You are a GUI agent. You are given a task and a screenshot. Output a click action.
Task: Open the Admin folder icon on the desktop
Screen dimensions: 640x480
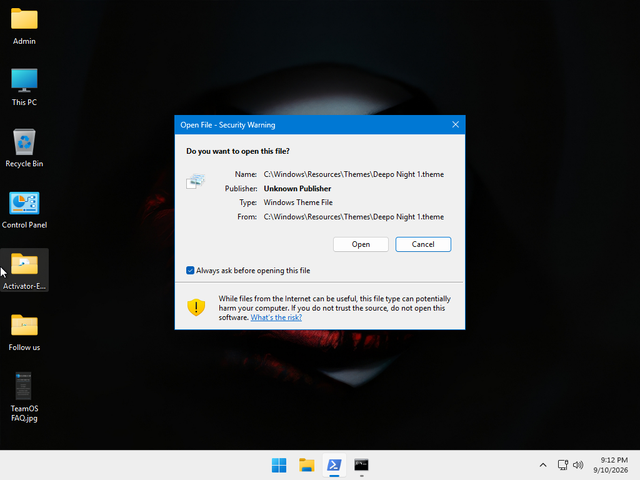(24, 26)
